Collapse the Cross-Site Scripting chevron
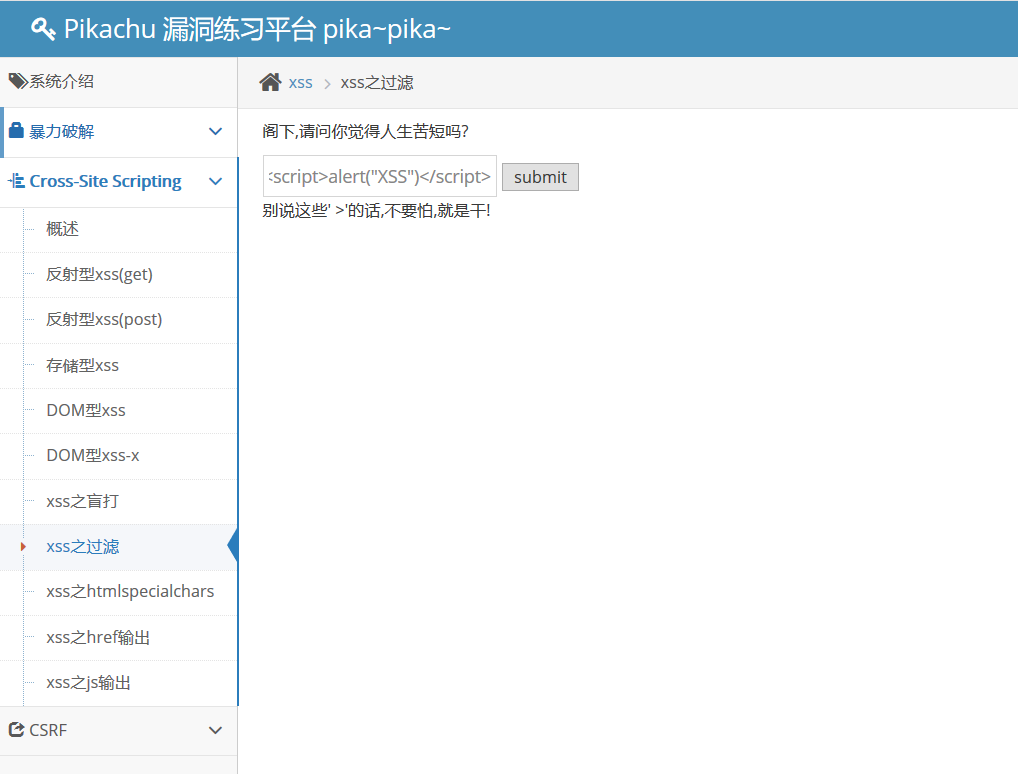Screen dimensions: 1018x774 click(216, 181)
